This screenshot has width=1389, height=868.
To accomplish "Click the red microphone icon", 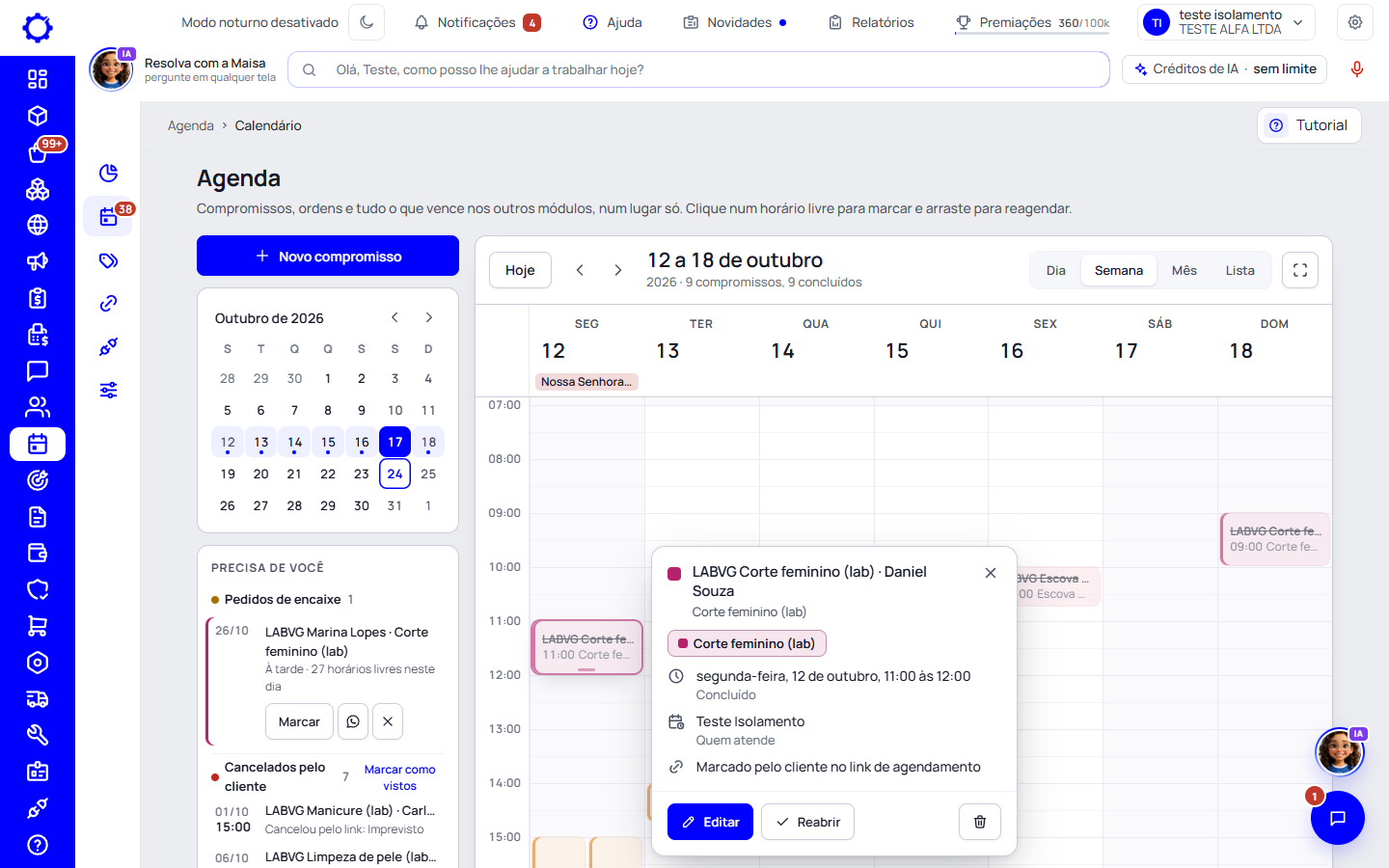I will [x=1356, y=69].
